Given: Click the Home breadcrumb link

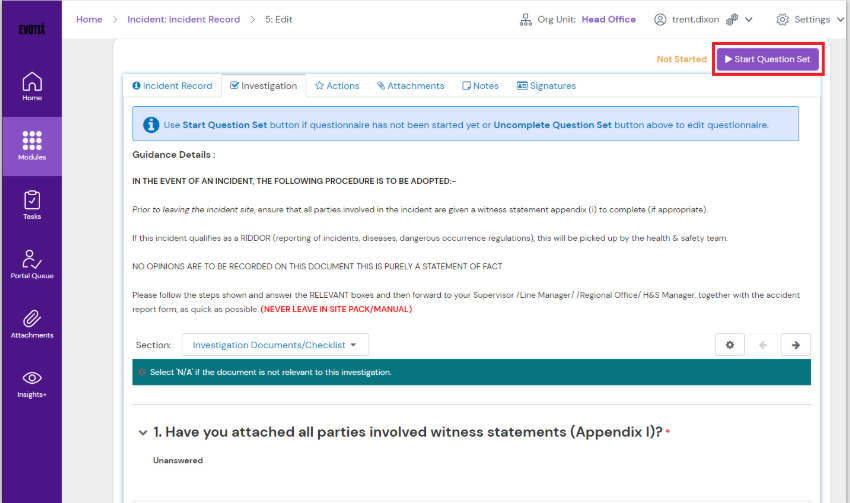Looking at the screenshot, I should click(x=89, y=19).
